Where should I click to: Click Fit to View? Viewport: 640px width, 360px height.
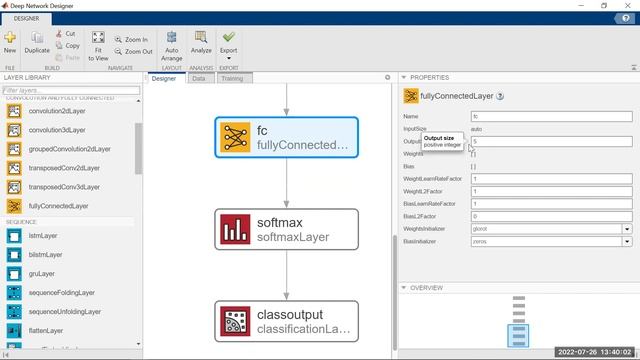(98, 46)
